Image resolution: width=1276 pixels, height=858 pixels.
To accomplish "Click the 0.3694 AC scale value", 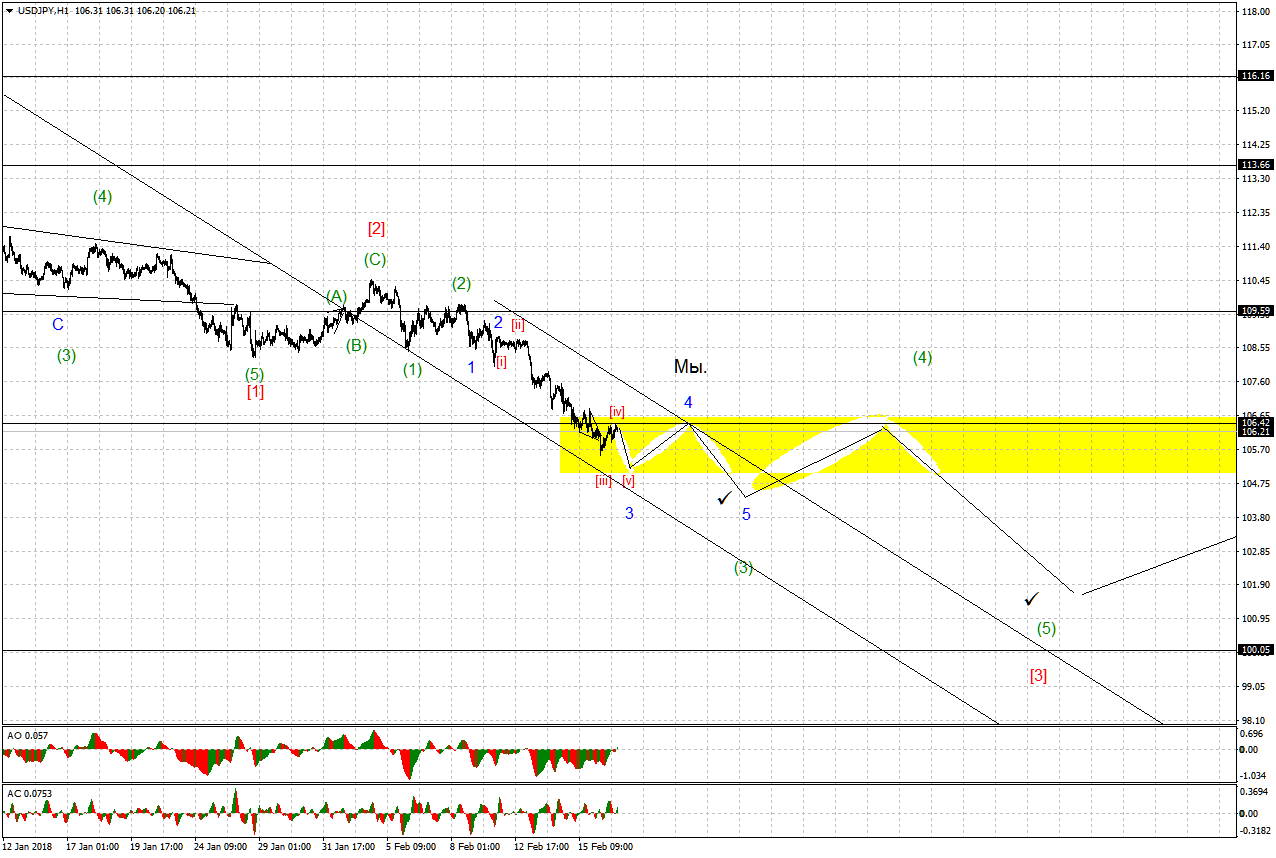I will [1255, 792].
